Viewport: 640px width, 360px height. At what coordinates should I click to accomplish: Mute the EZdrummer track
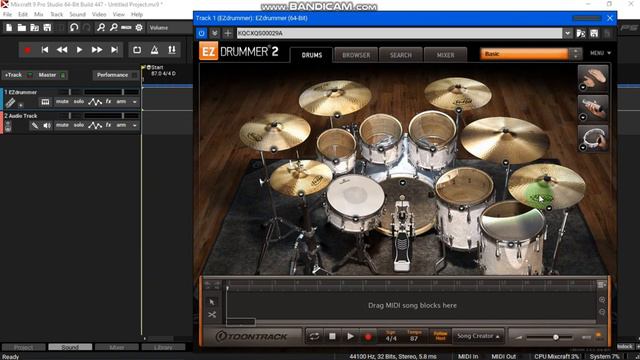point(62,102)
